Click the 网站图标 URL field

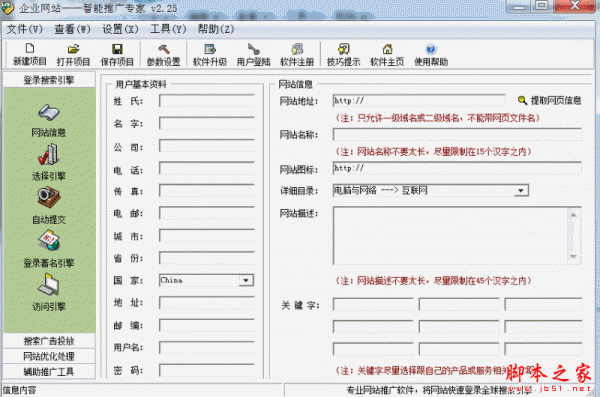pyautogui.click(x=457, y=168)
